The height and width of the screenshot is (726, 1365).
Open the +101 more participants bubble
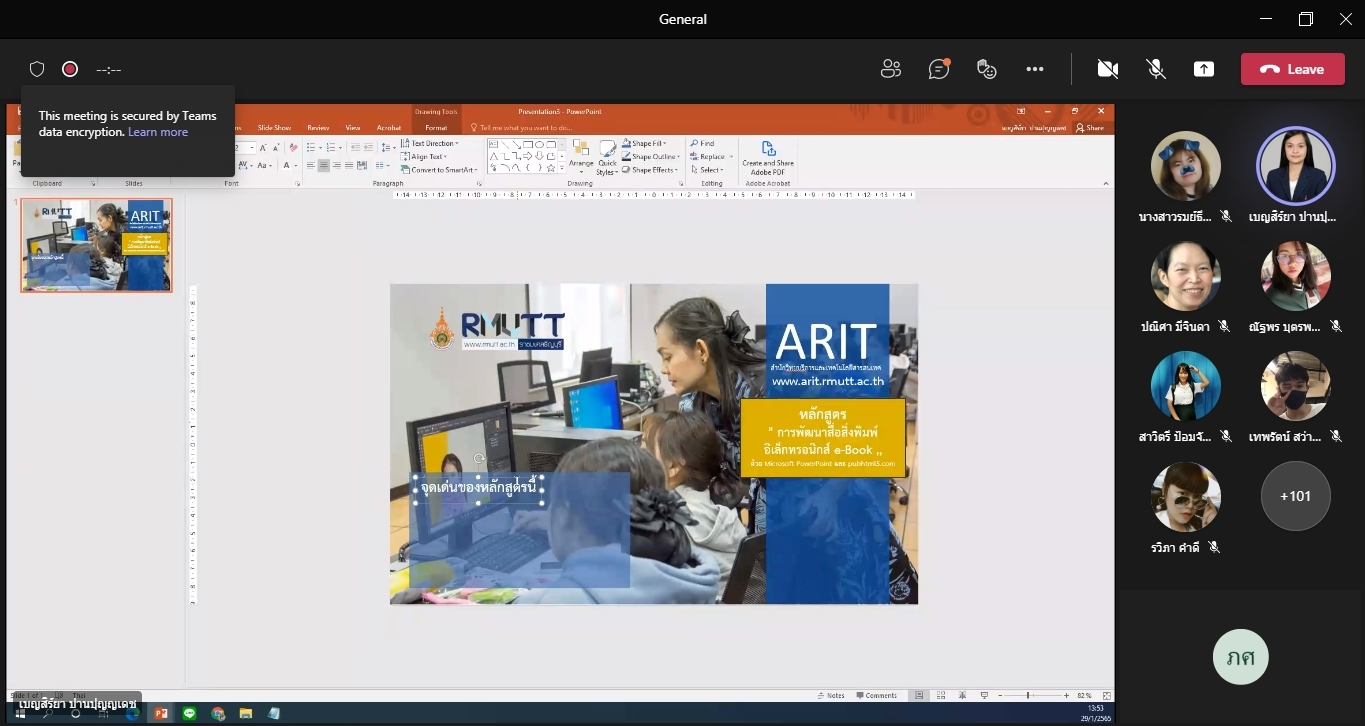[x=1295, y=496]
